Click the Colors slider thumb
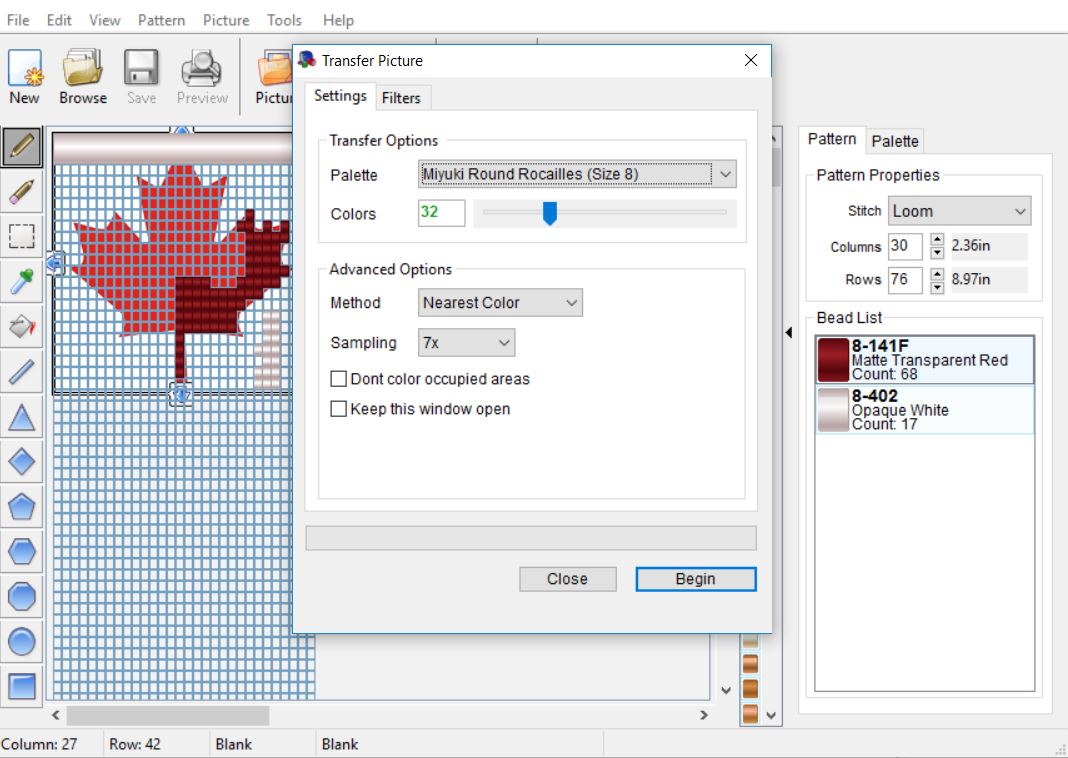This screenshot has width=1068, height=758. click(550, 213)
